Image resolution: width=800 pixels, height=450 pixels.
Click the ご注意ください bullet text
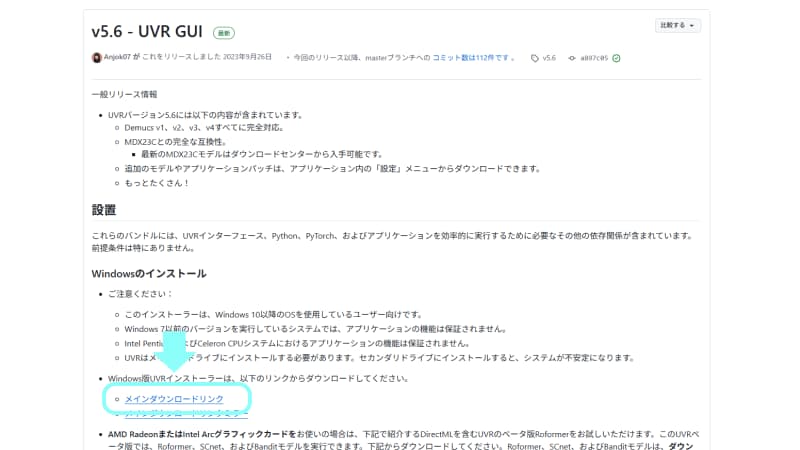(140, 294)
